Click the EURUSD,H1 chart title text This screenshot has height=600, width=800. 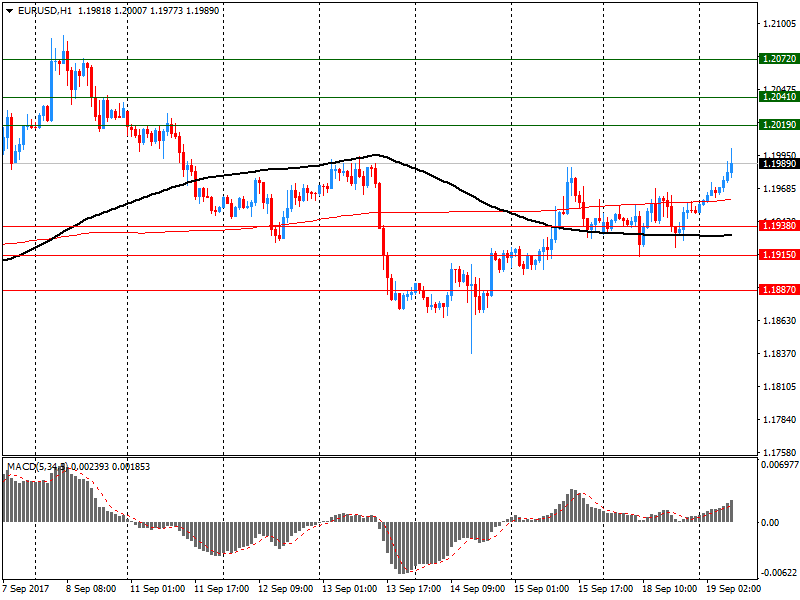pyautogui.click(x=45, y=10)
